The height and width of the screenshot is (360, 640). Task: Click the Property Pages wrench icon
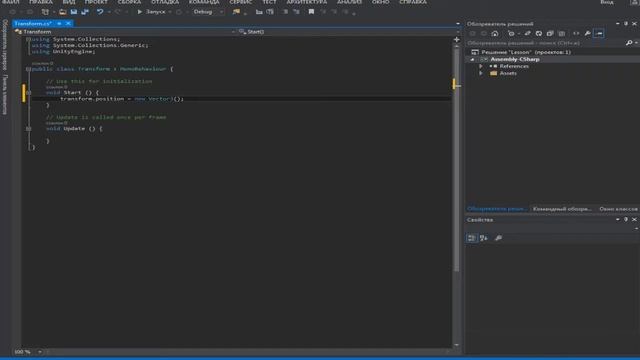[498, 238]
